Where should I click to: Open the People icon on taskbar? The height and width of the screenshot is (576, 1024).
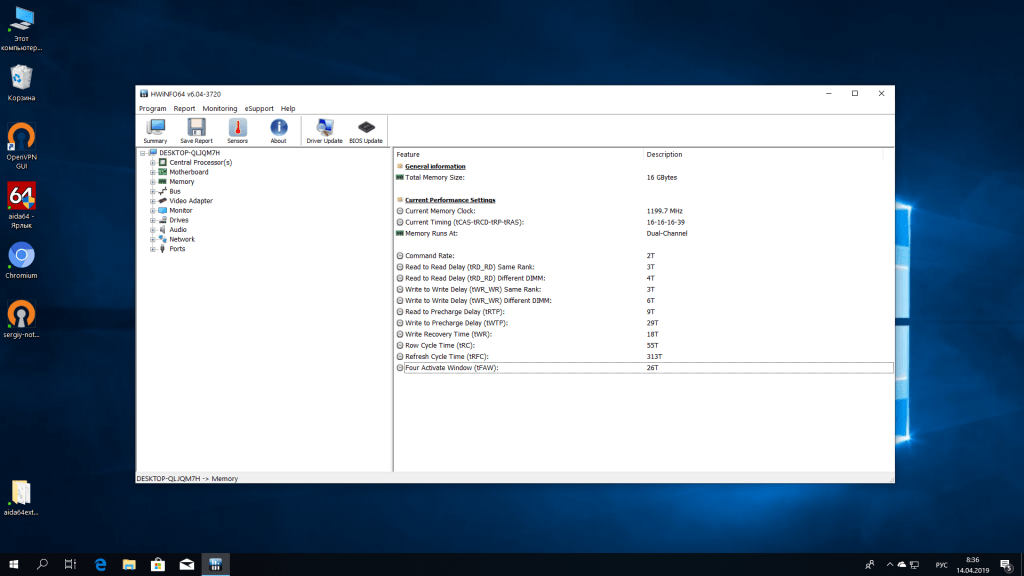[x=869, y=564]
